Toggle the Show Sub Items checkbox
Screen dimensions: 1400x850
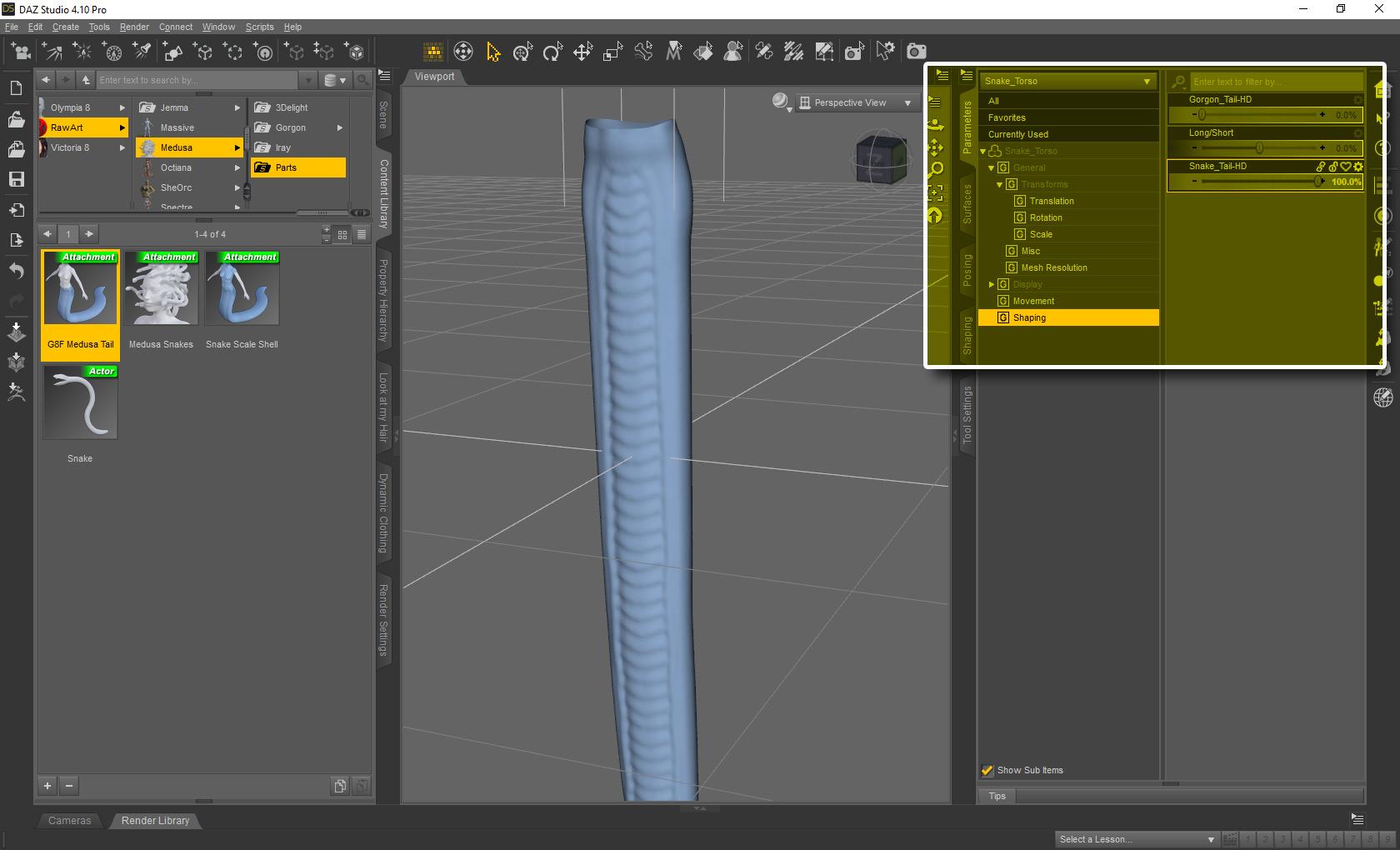click(x=987, y=770)
